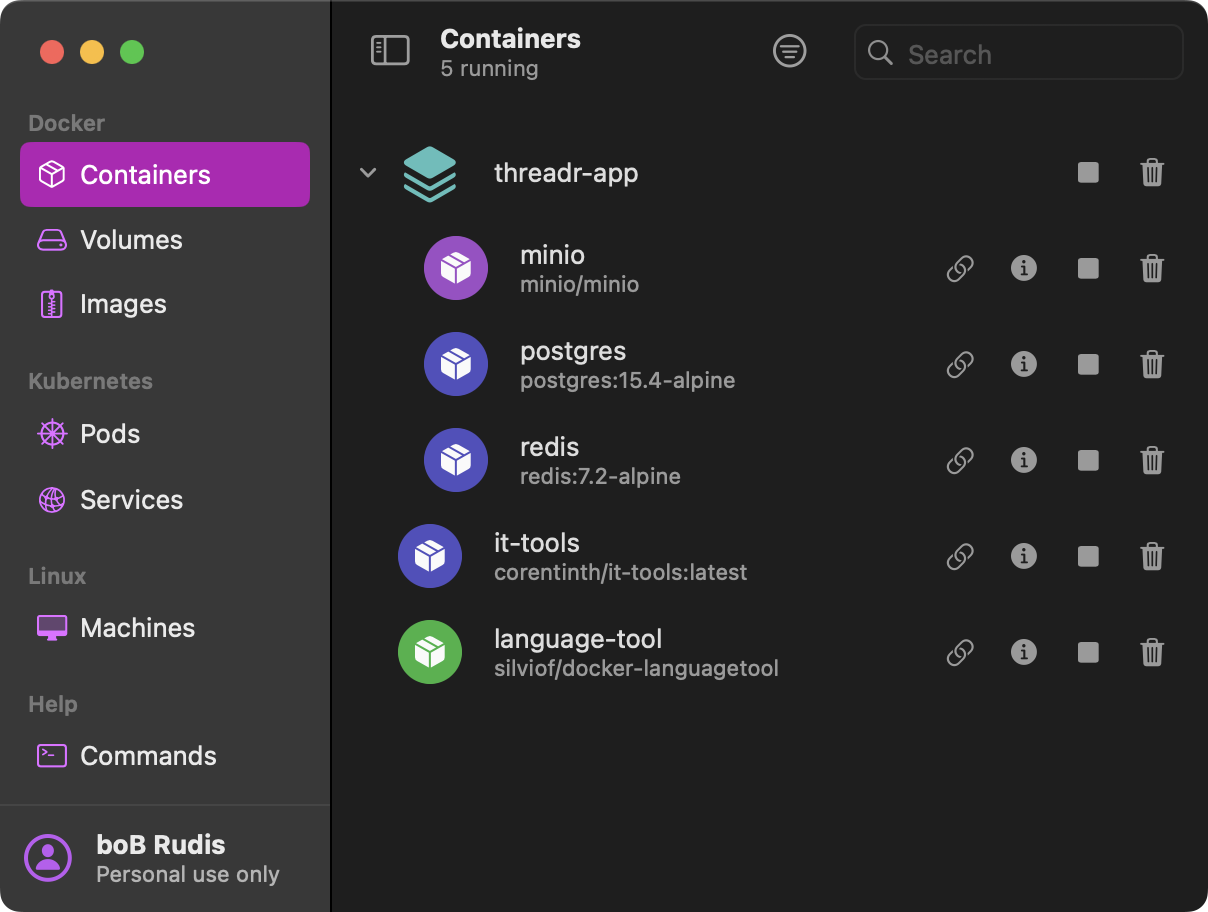This screenshot has width=1208, height=912.
Task: Delete the threadr-app compose group
Action: (1152, 173)
